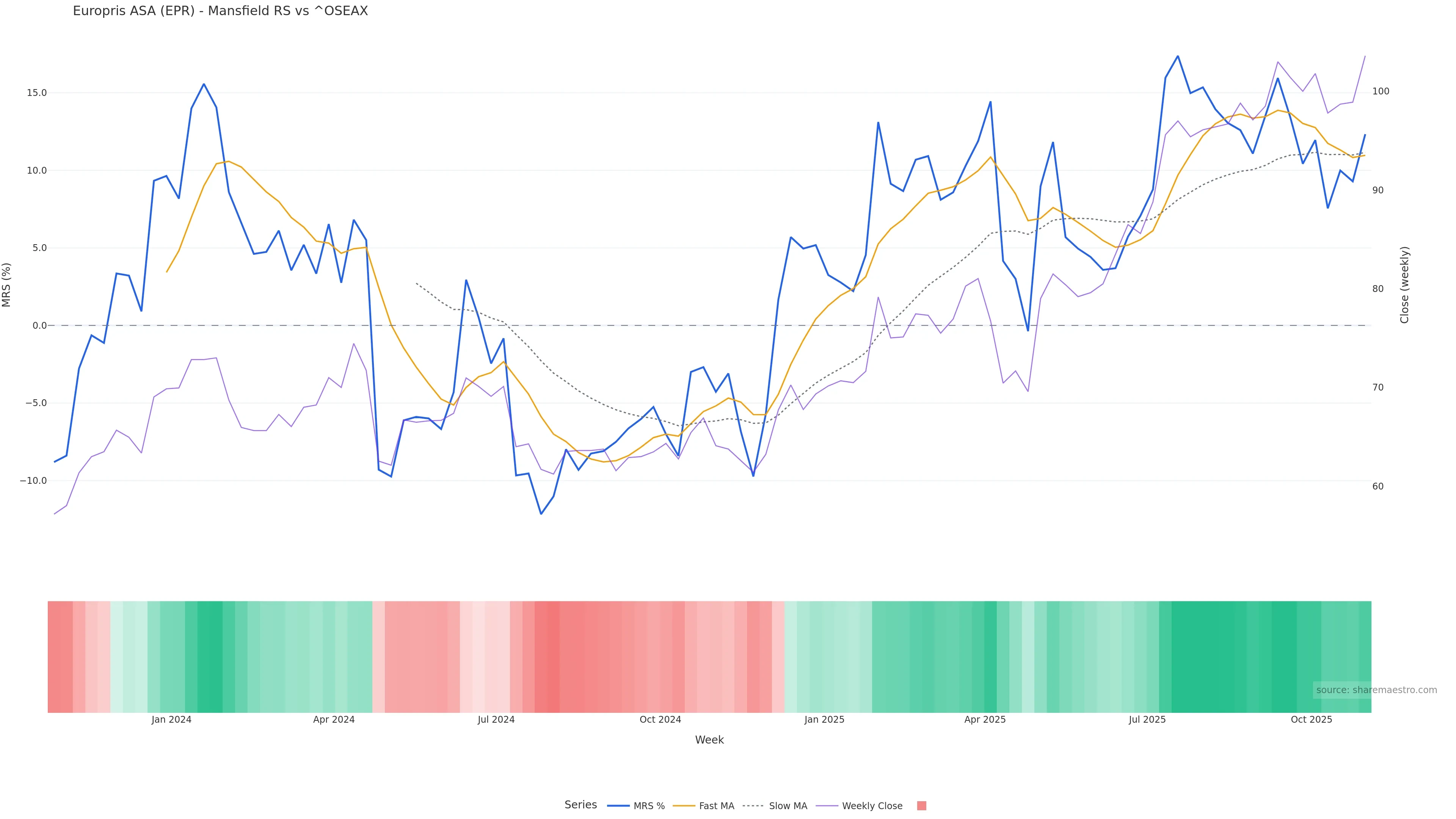Click the 100 tick on Close axis
Viewport: 1456px width, 819px height.
point(1380,91)
